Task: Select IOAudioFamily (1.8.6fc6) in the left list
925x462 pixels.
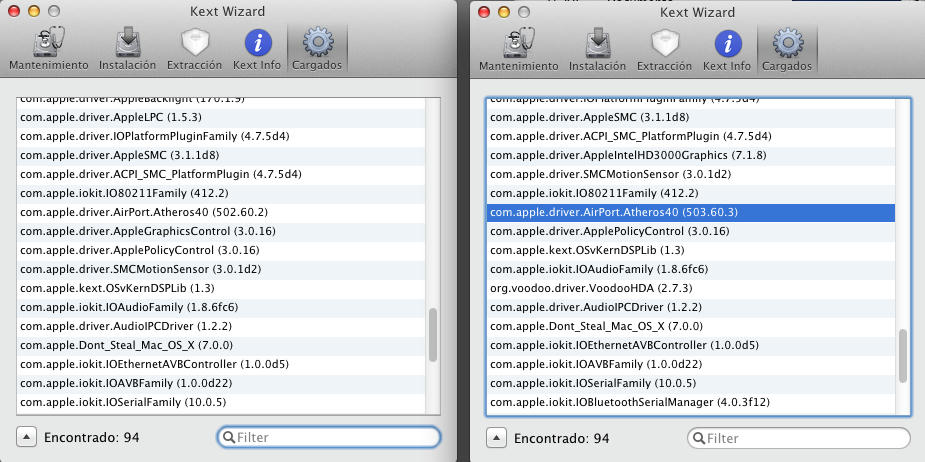Action: coord(221,307)
